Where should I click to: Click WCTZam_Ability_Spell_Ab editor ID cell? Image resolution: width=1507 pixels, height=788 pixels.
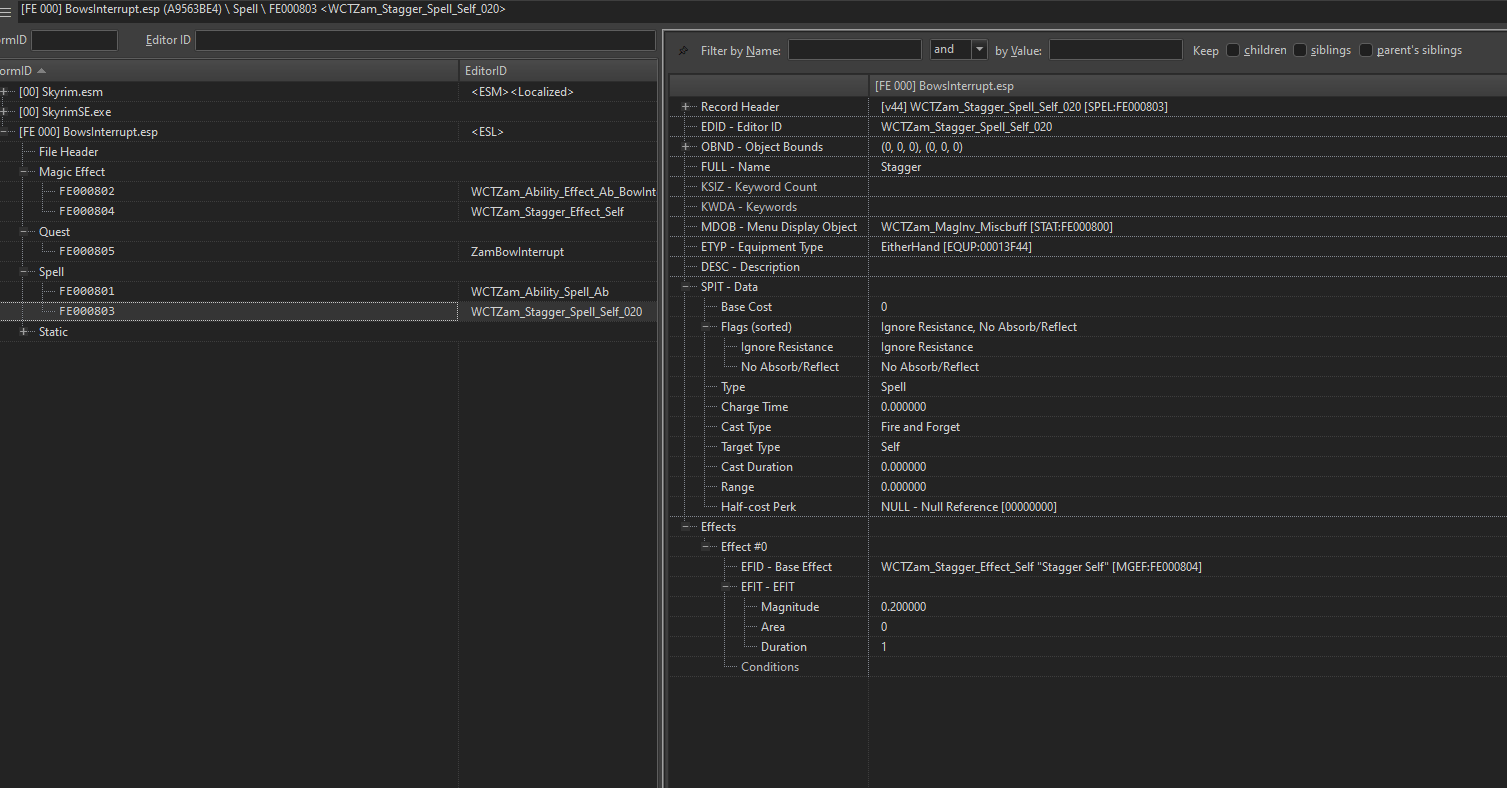click(540, 292)
